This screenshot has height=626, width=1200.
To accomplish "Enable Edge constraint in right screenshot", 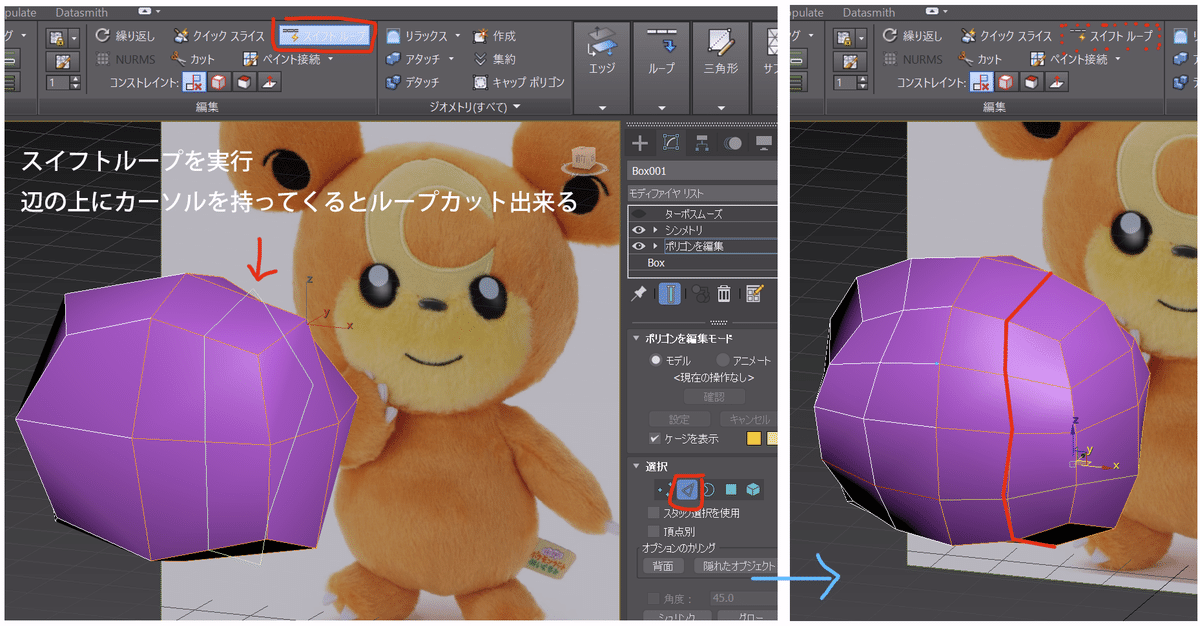I will click(x=1006, y=82).
